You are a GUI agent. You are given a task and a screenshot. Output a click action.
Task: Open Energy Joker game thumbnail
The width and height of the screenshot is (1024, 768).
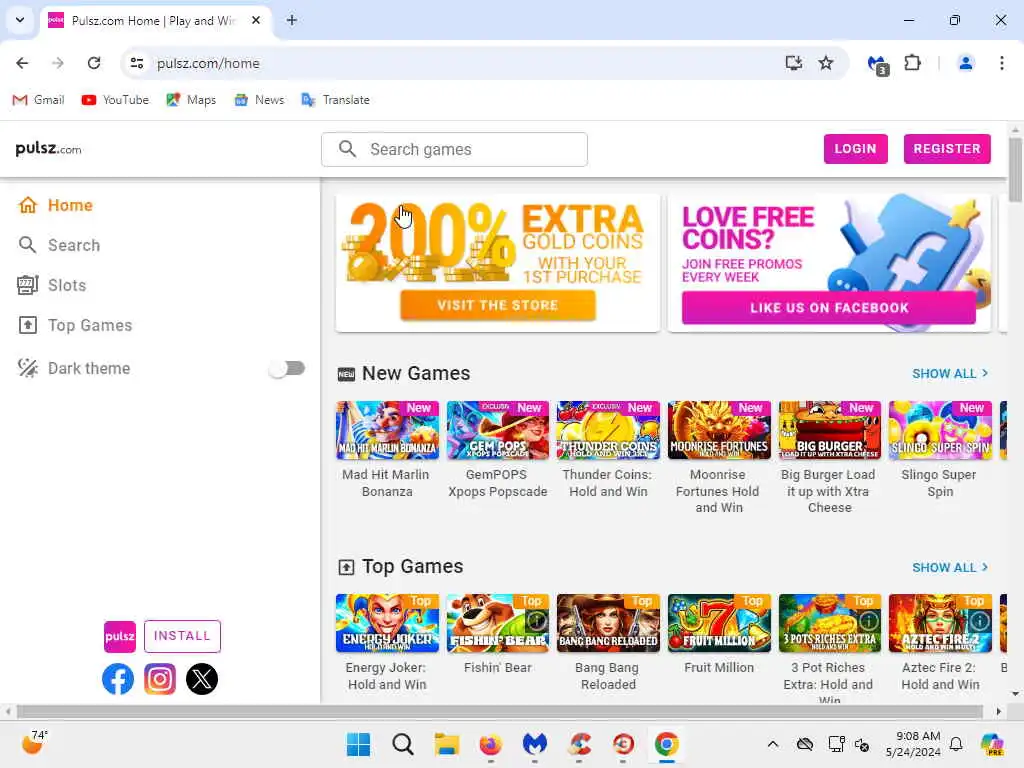click(387, 623)
